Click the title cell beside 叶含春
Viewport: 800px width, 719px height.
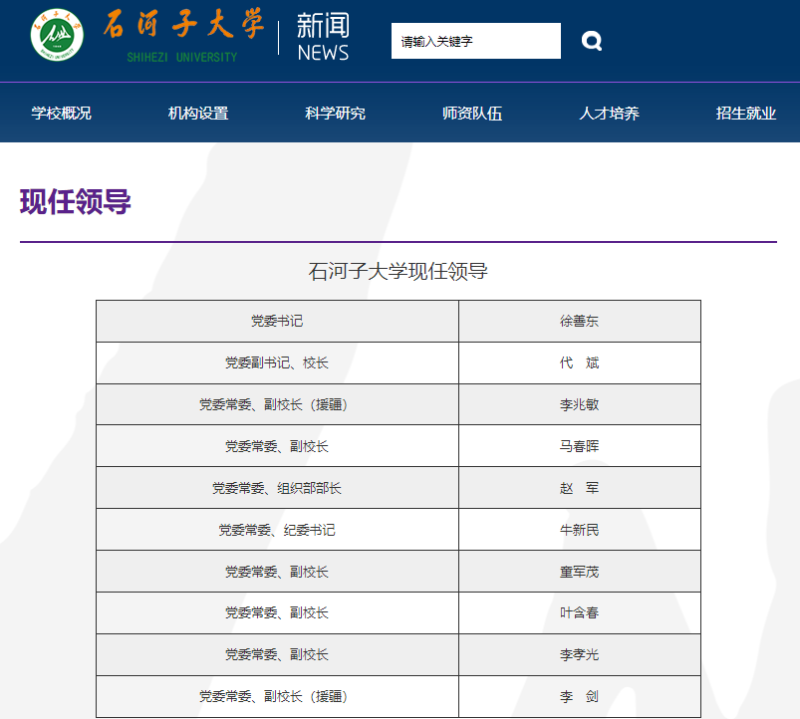coord(277,612)
